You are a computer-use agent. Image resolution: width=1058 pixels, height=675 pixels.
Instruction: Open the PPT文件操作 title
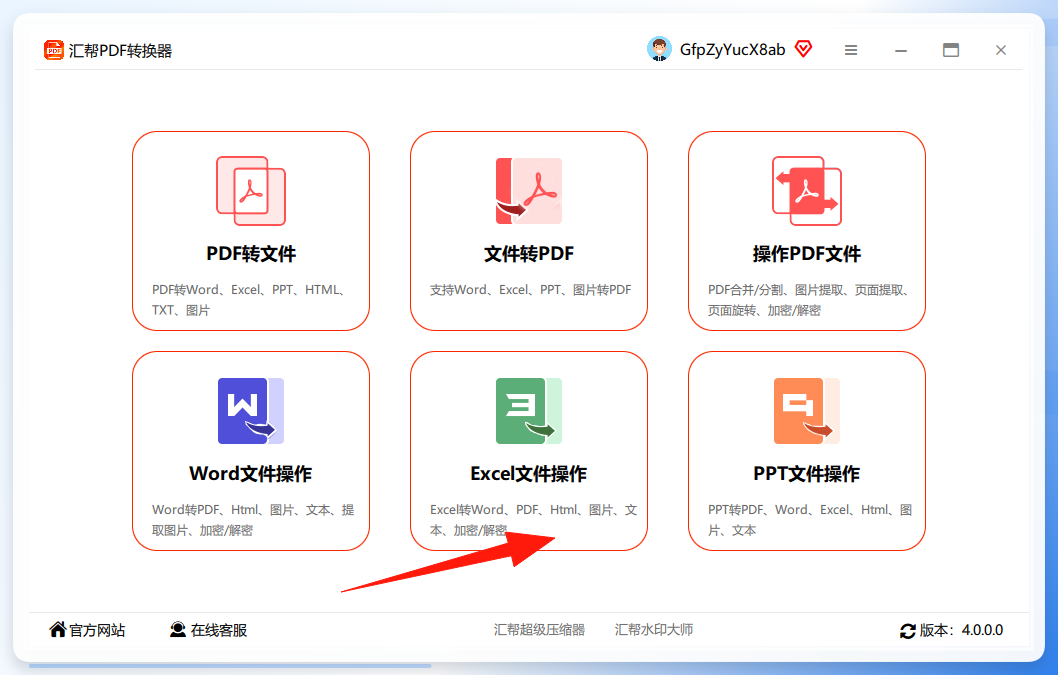point(807,474)
